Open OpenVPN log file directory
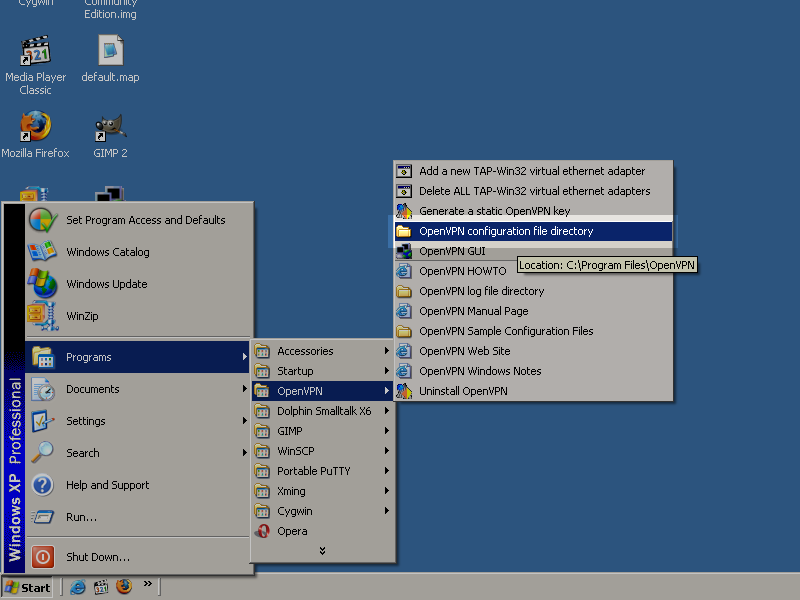 (x=533, y=291)
